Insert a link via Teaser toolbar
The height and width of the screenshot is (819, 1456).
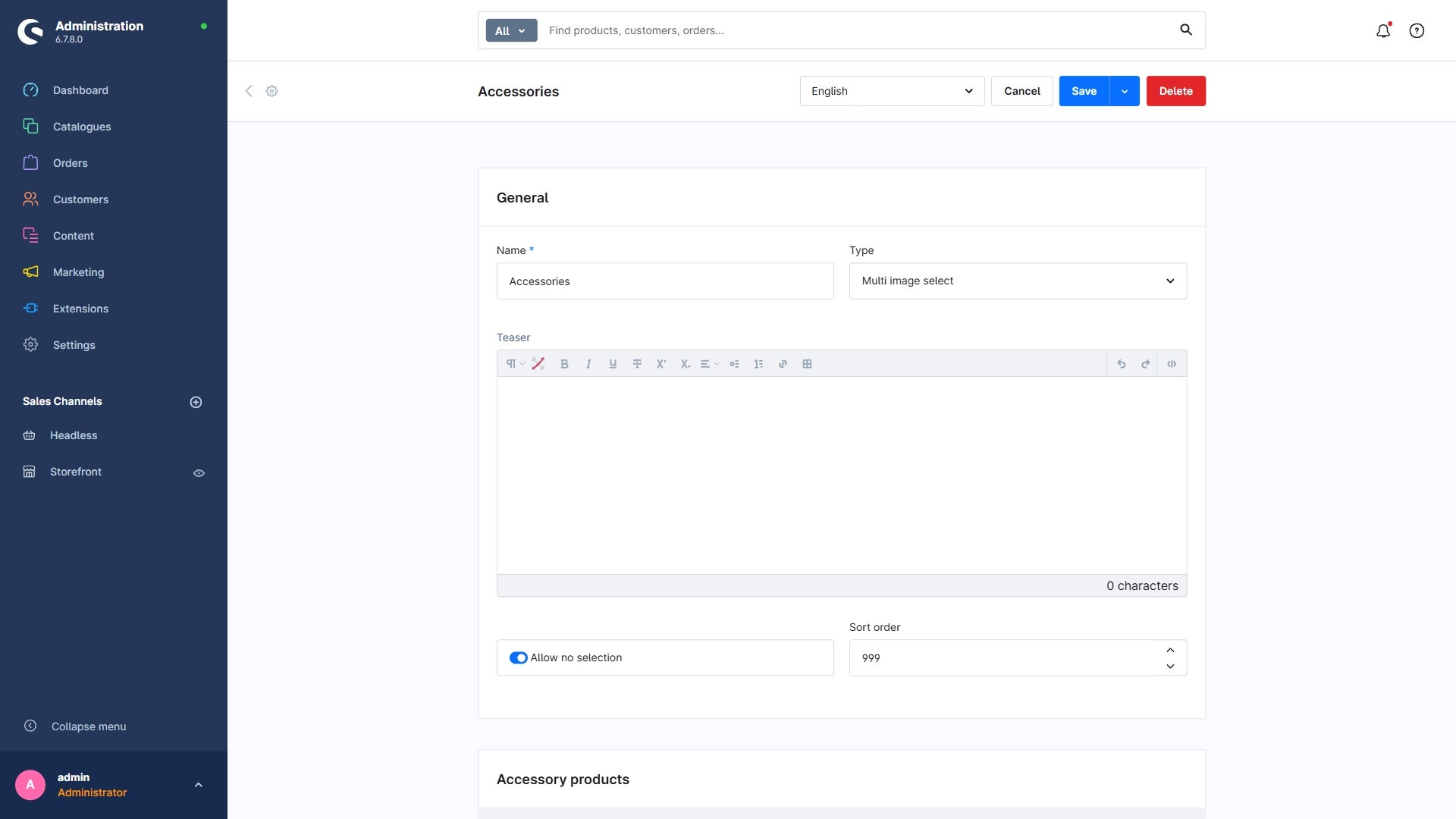tap(783, 364)
